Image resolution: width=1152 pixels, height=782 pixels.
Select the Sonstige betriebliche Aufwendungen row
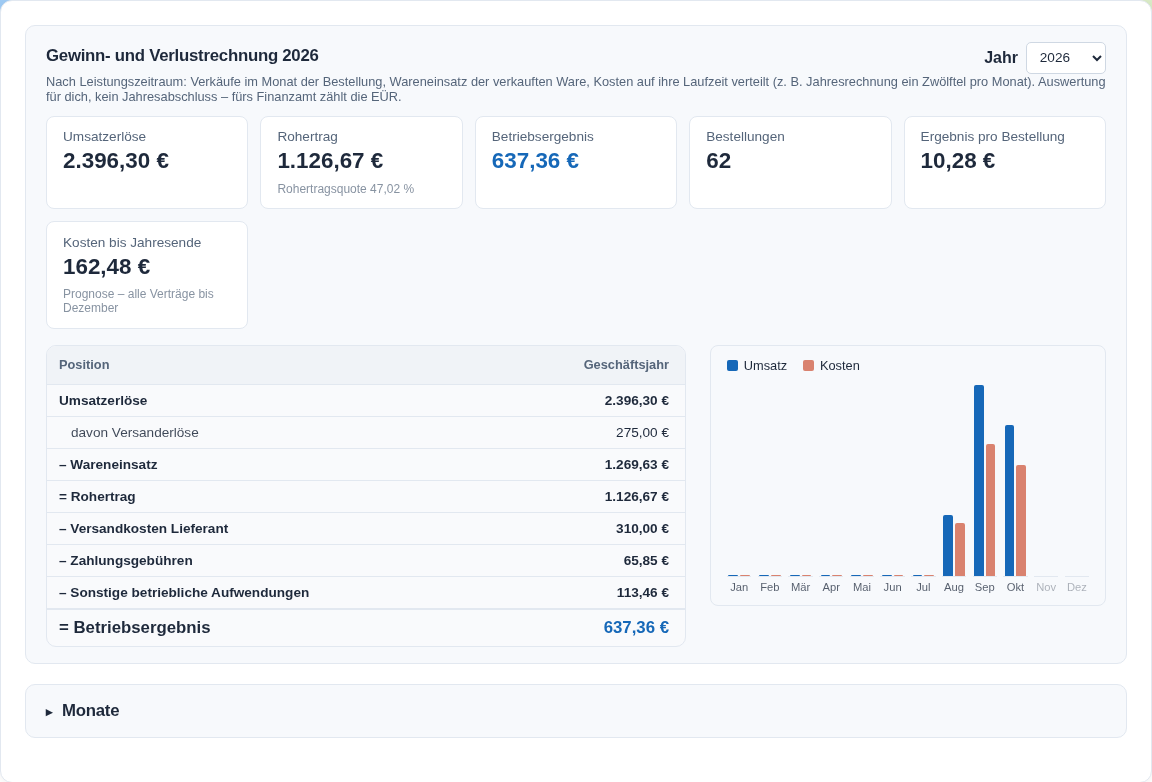[366, 592]
